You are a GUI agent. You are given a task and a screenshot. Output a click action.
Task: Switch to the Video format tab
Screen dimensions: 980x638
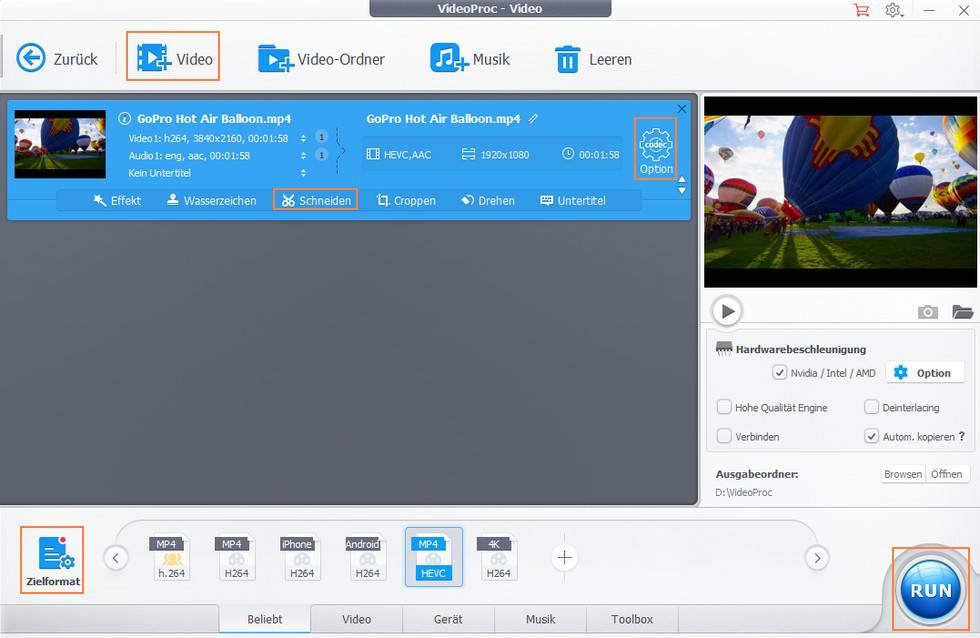356,619
